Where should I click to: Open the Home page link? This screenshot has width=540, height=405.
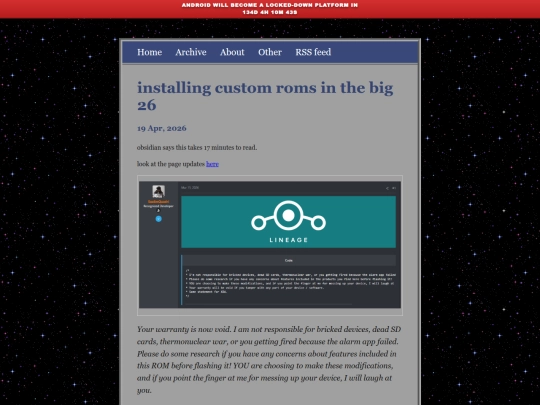point(149,52)
